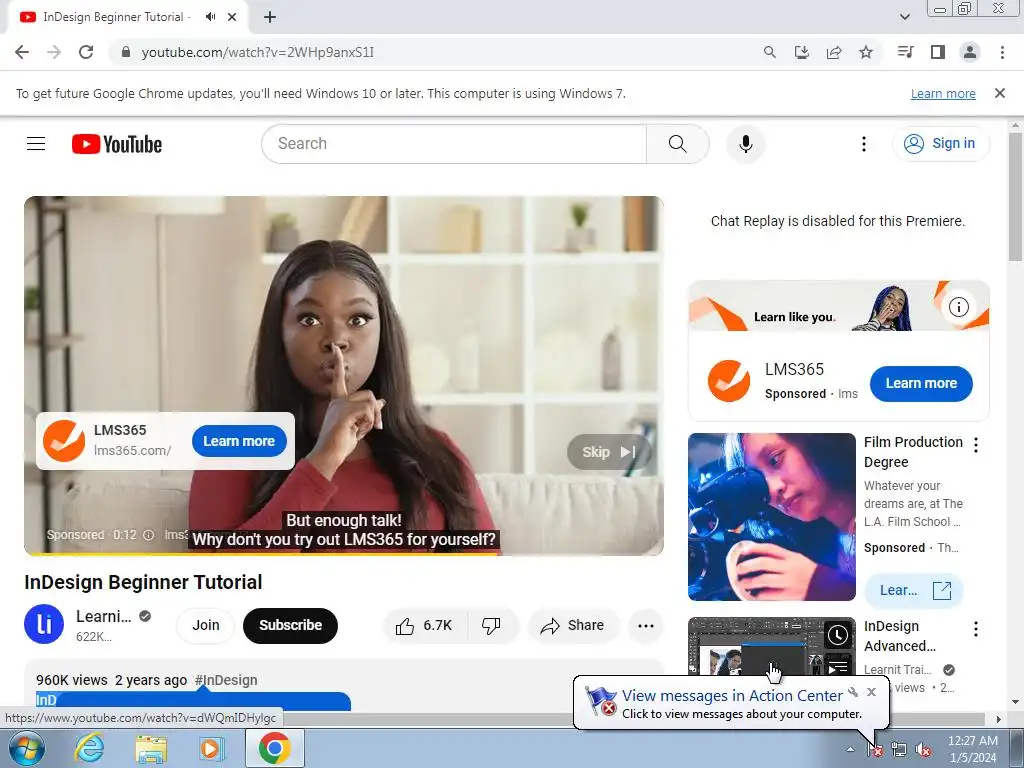Dismiss the Chrome update infobar
Viewport: 1024px width, 768px height.
click(x=999, y=93)
